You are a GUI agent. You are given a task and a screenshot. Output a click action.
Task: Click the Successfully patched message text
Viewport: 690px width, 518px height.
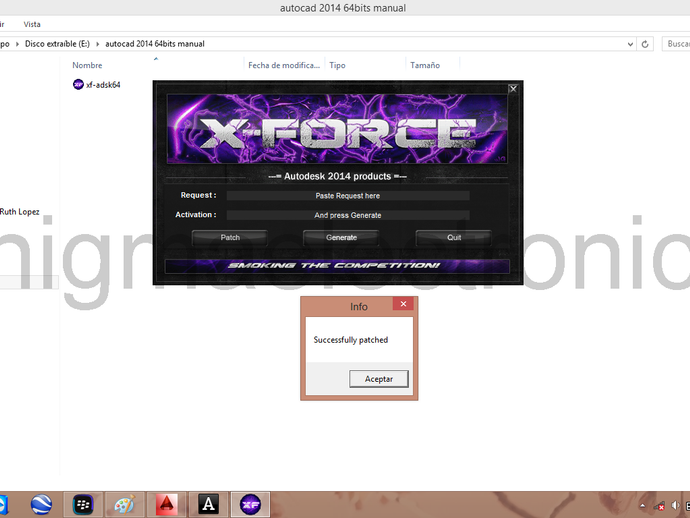click(351, 340)
